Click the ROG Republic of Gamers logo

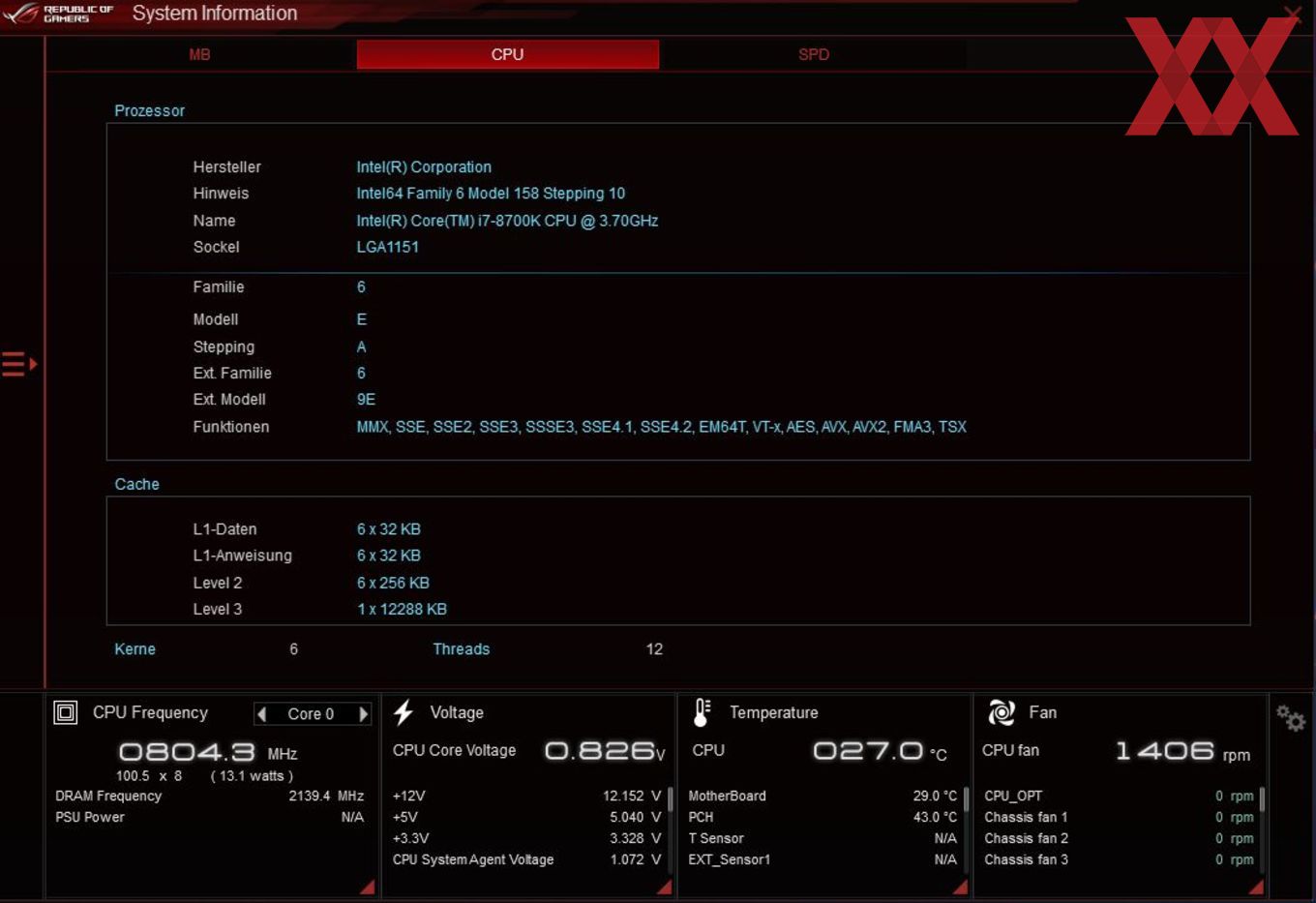click(58, 13)
